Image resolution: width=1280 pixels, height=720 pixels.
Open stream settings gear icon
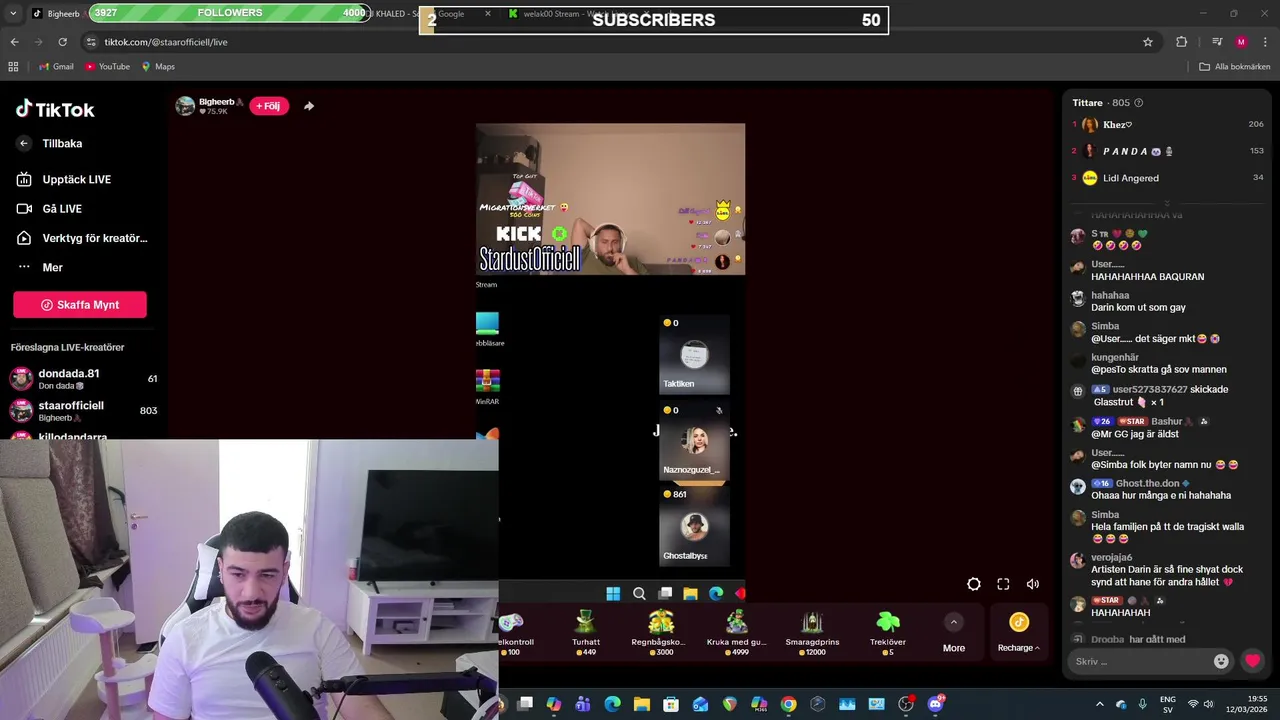[x=974, y=584]
